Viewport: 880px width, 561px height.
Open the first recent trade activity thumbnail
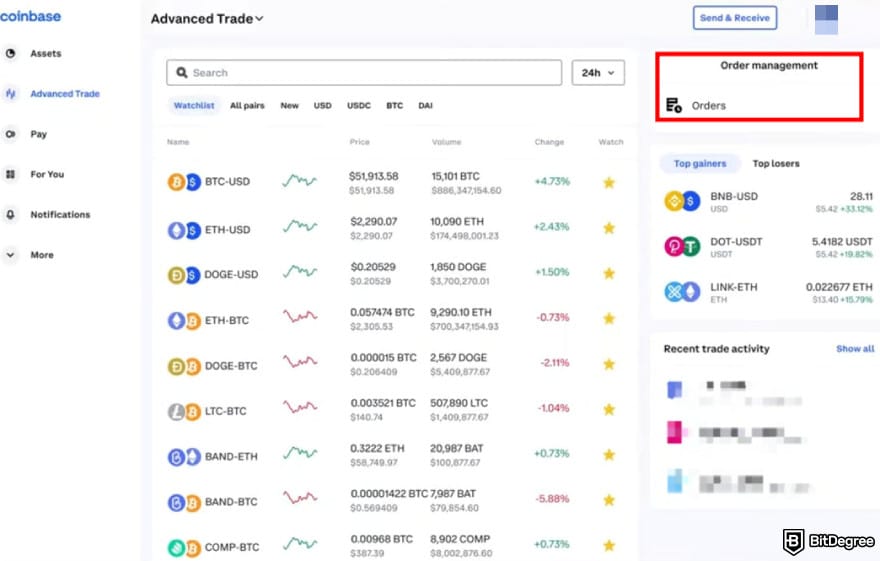click(x=675, y=389)
